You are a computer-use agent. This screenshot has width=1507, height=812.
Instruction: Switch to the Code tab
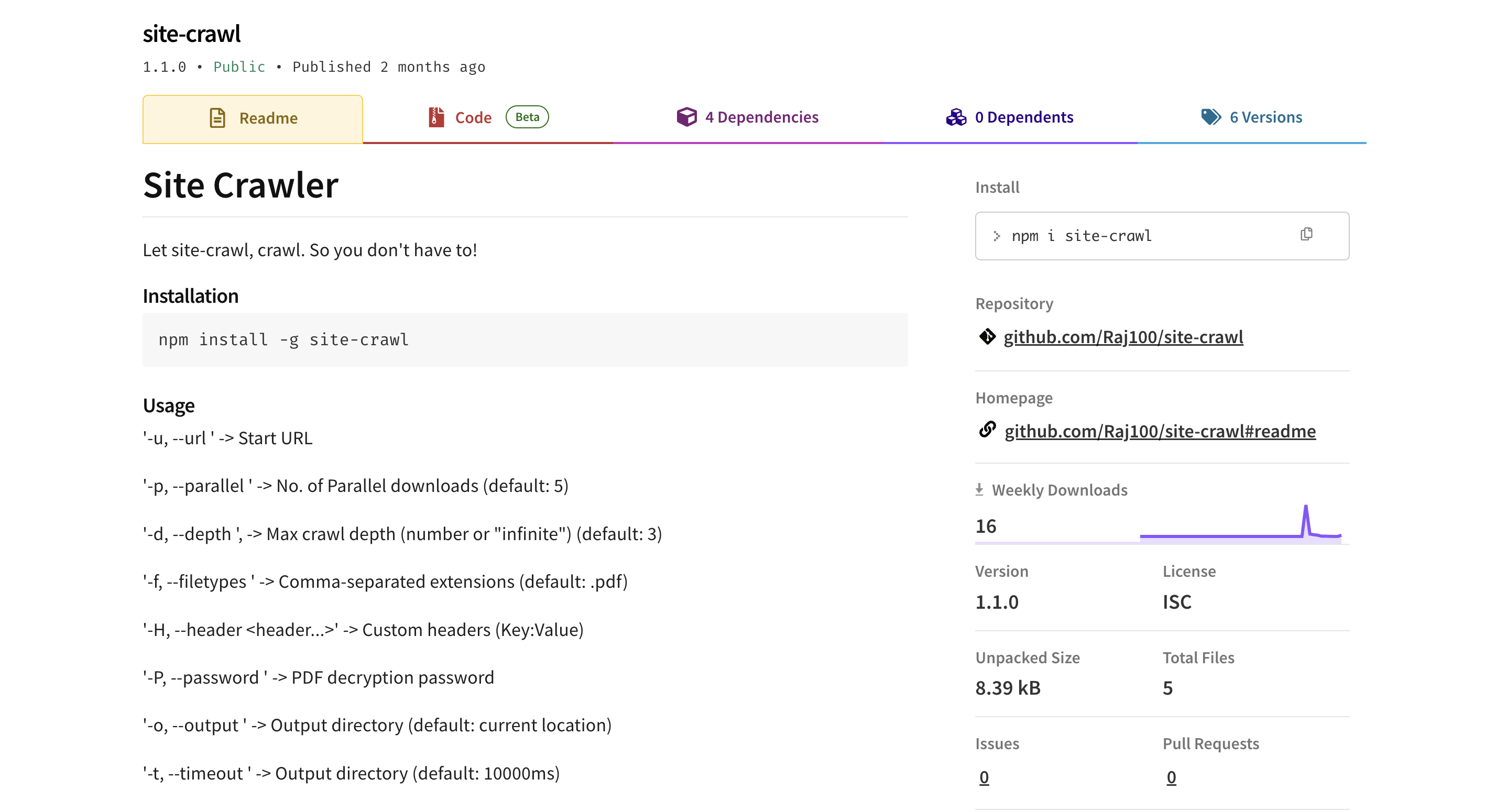pyautogui.click(x=472, y=117)
